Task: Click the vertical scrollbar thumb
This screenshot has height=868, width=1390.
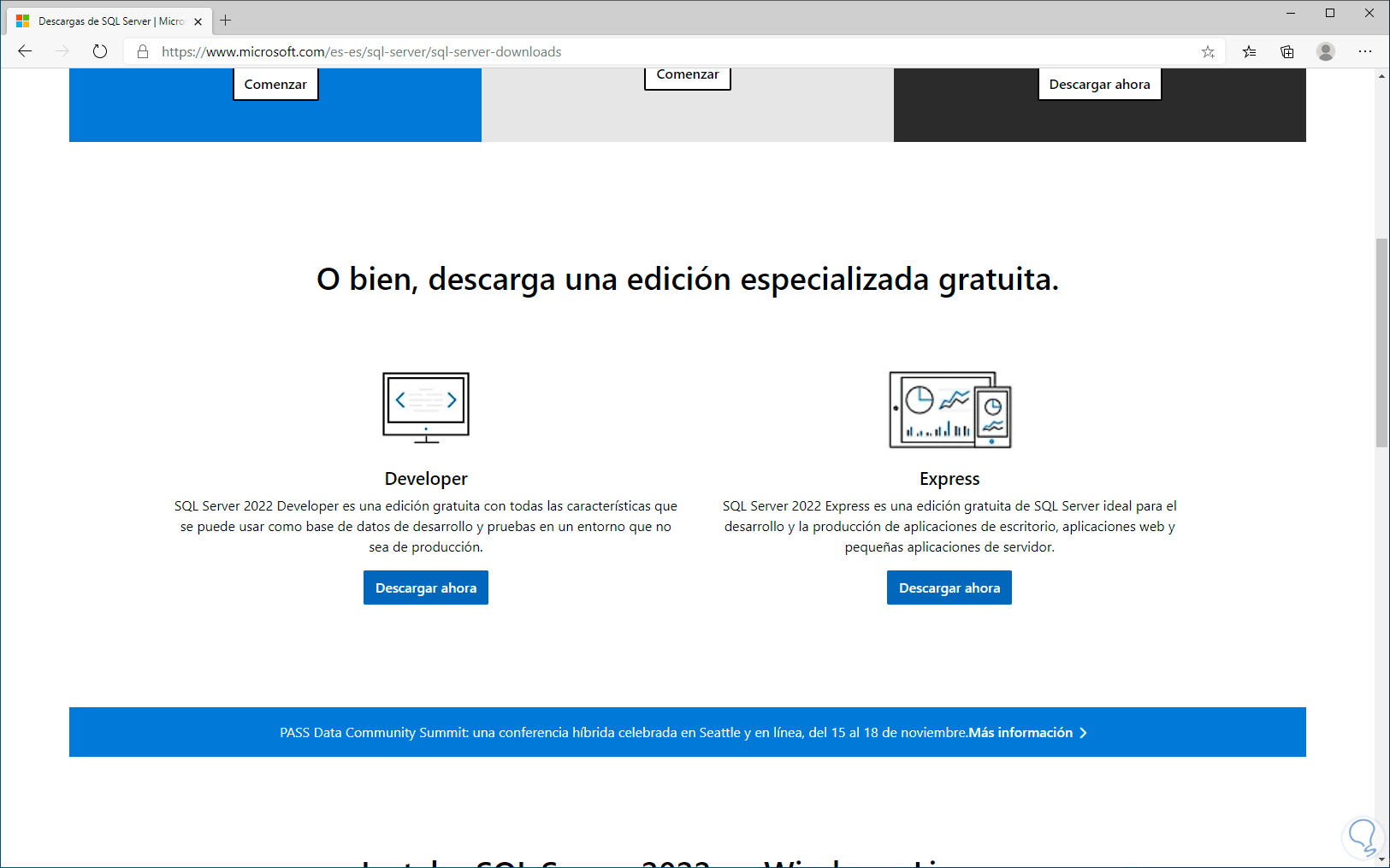Action: [1381, 342]
